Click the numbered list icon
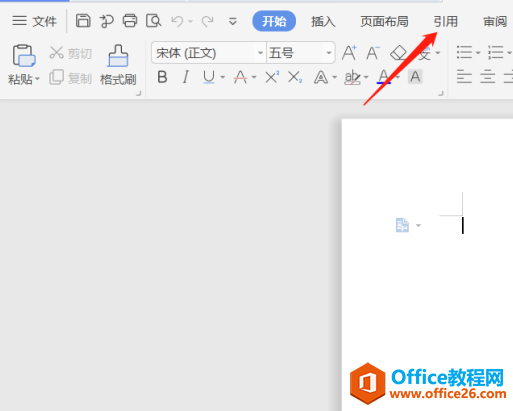 [495, 53]
